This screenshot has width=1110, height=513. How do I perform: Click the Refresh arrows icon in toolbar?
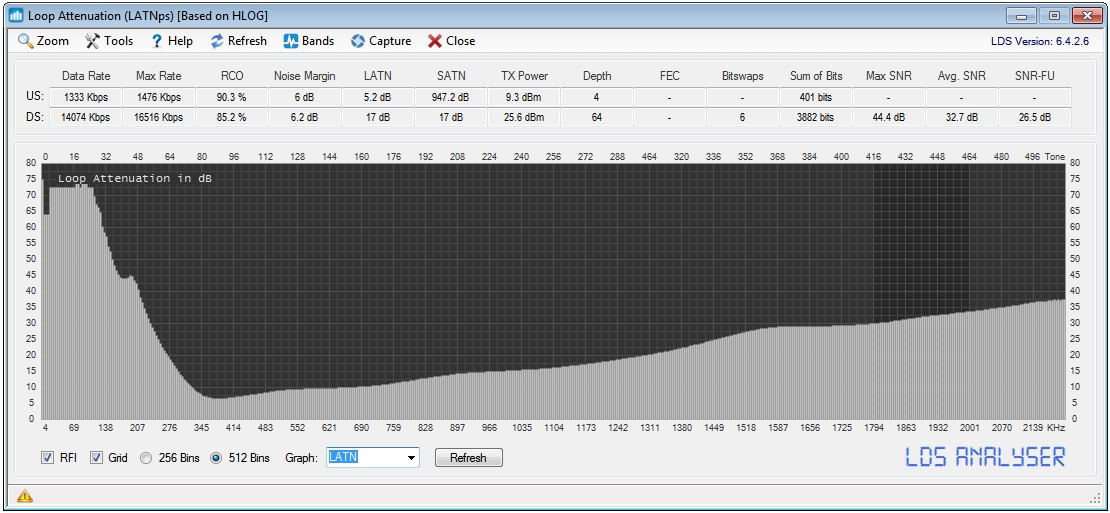point(216,41)
